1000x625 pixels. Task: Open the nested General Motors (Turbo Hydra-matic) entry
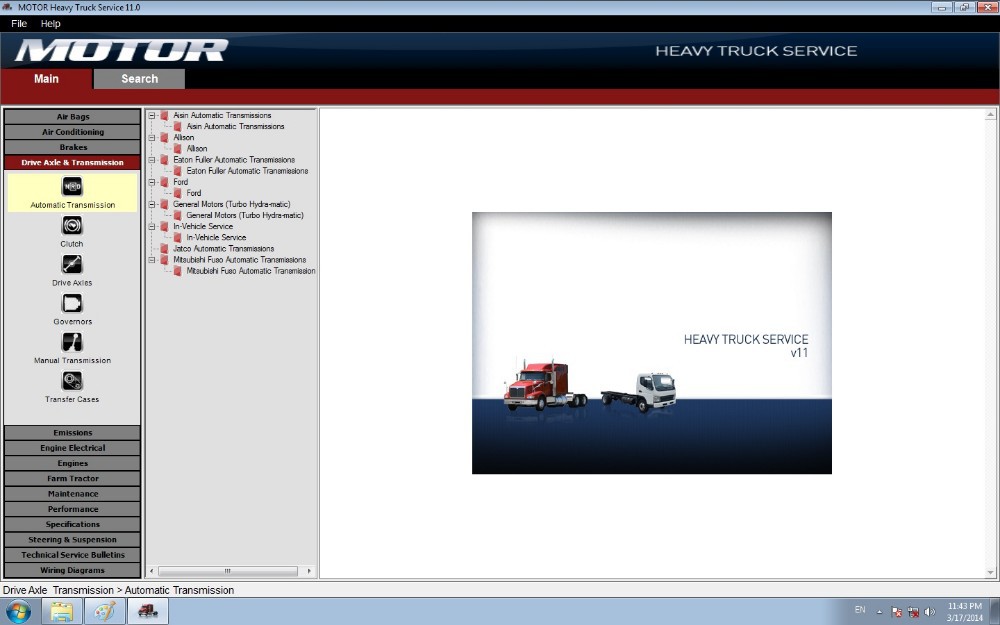[245, 216]
